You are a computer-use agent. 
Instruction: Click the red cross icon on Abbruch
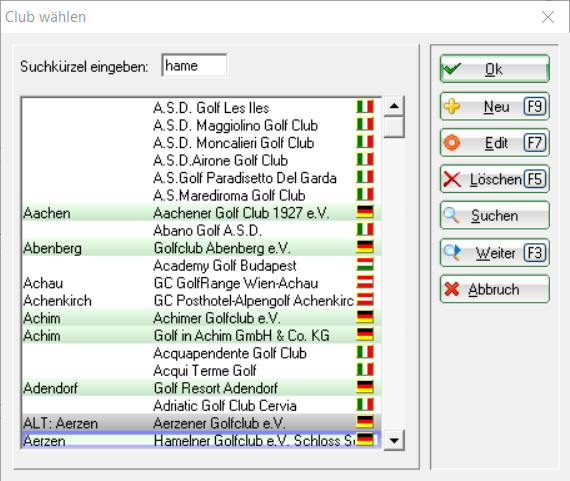tap(452, 289)
